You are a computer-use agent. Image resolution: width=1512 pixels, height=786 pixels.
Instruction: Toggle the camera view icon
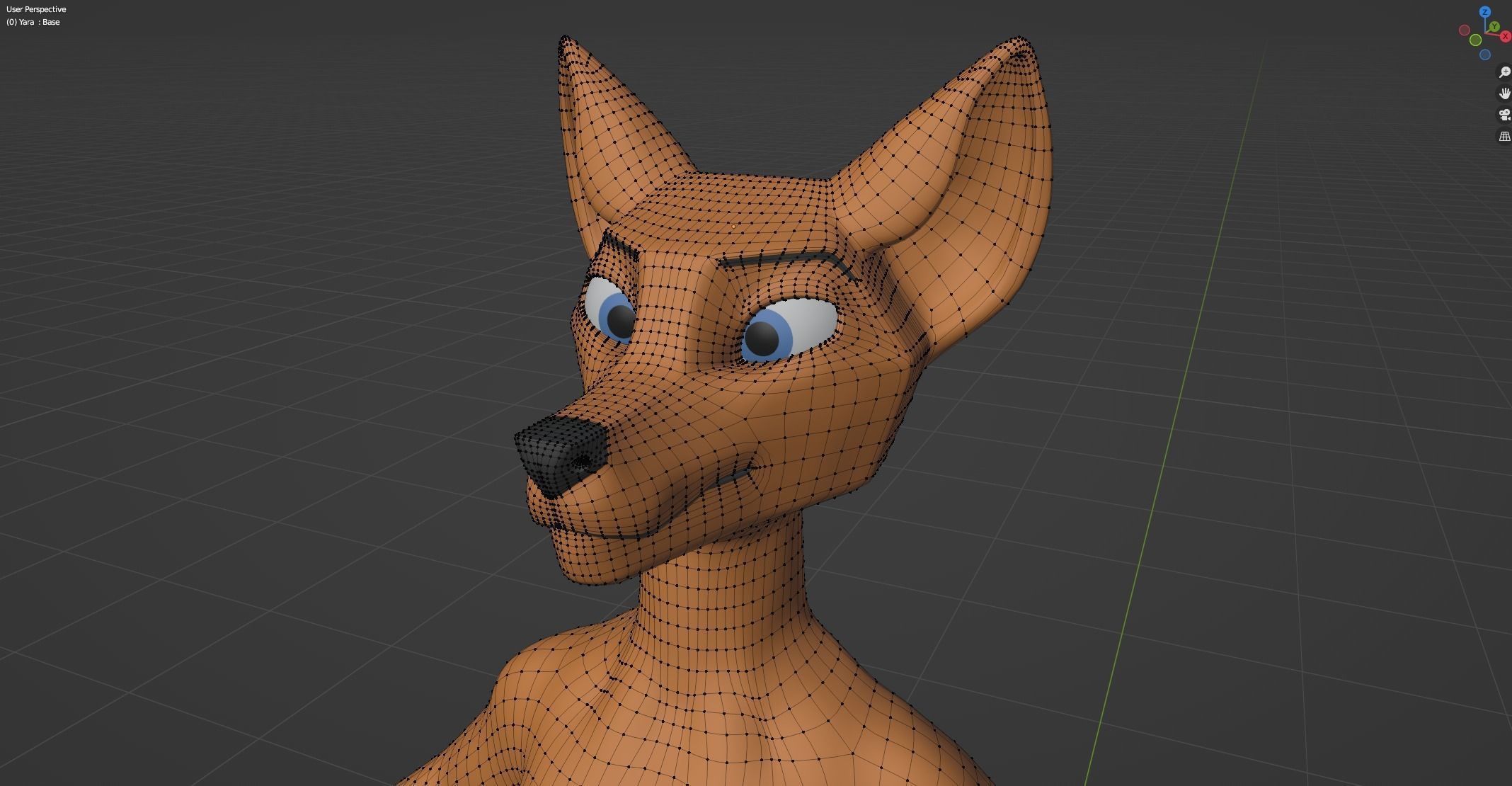(1504, 115)
